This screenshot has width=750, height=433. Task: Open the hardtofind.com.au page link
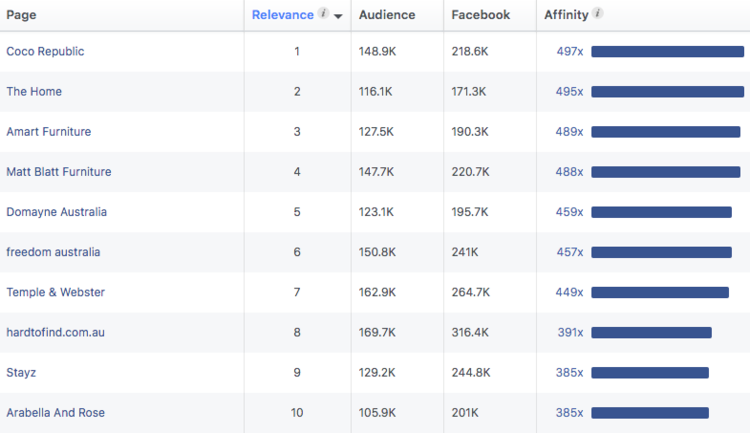click(55, 332)
